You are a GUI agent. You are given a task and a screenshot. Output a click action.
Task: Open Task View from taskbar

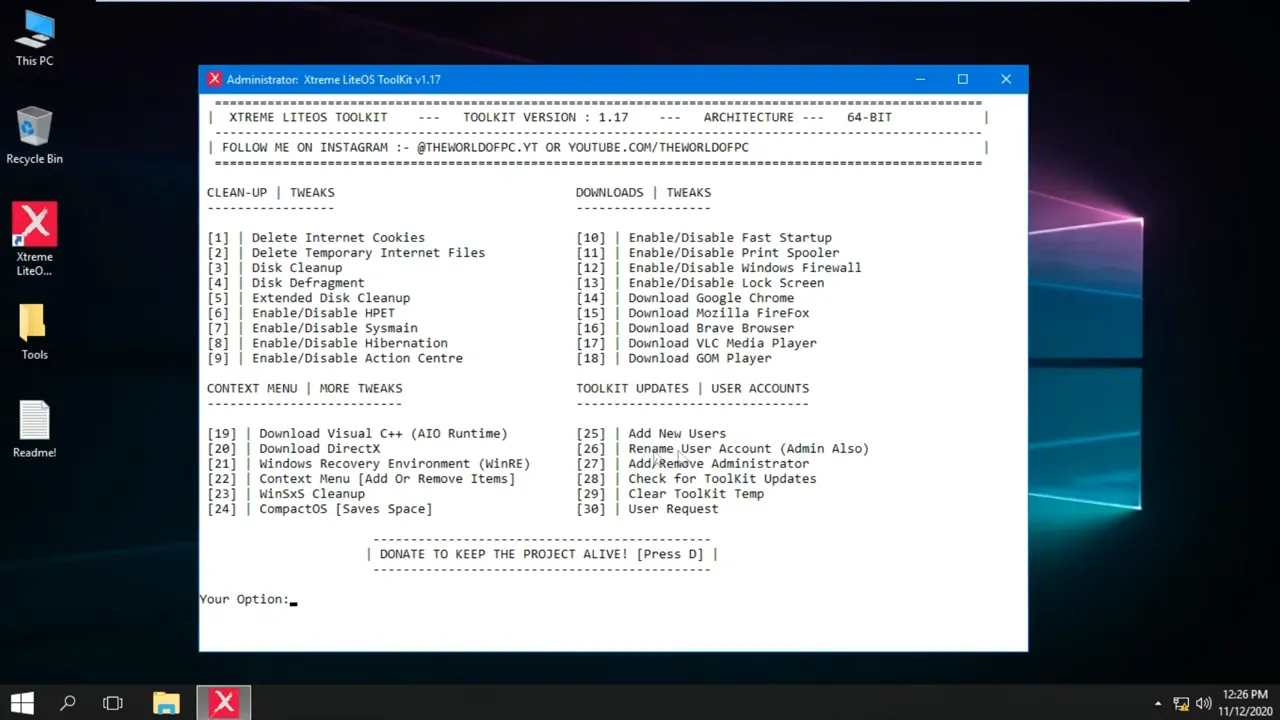(x=113, y=703)
